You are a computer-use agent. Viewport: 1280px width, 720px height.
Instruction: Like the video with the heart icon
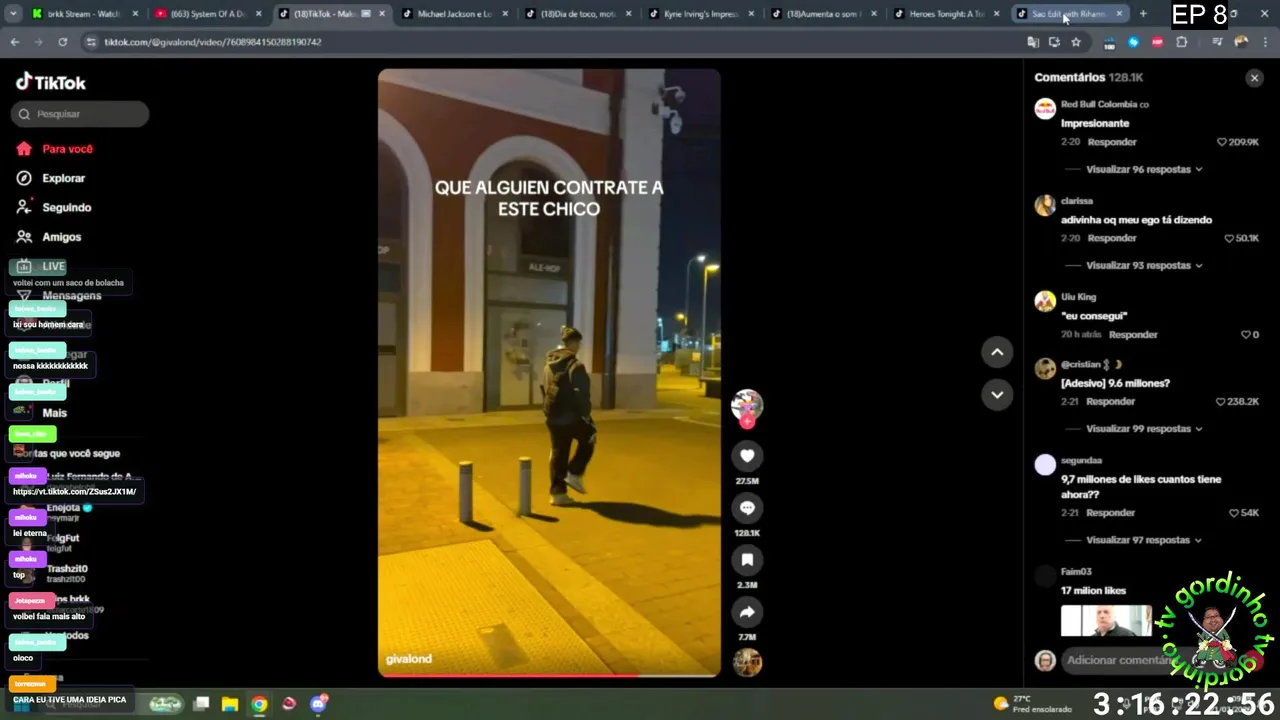click(x=747, y=456)
